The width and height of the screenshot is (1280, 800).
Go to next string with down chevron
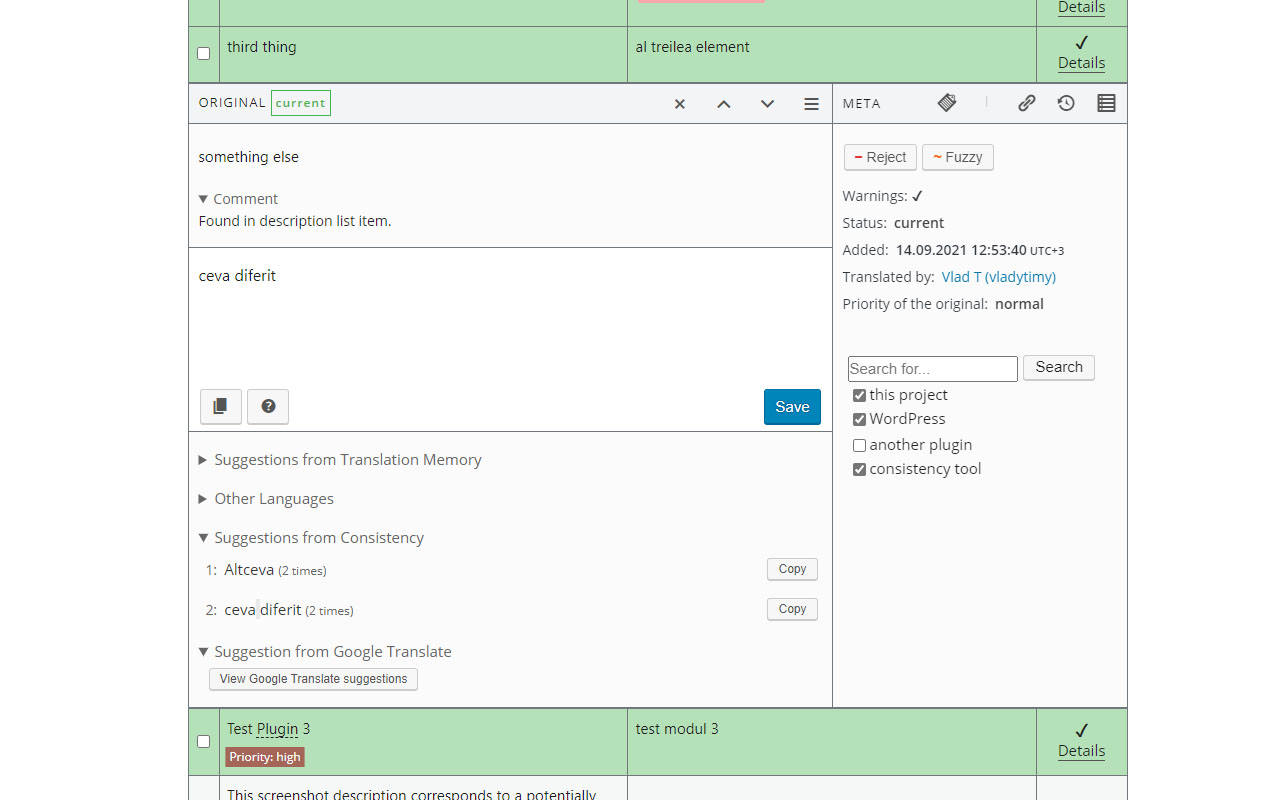[x=767, y=104]
